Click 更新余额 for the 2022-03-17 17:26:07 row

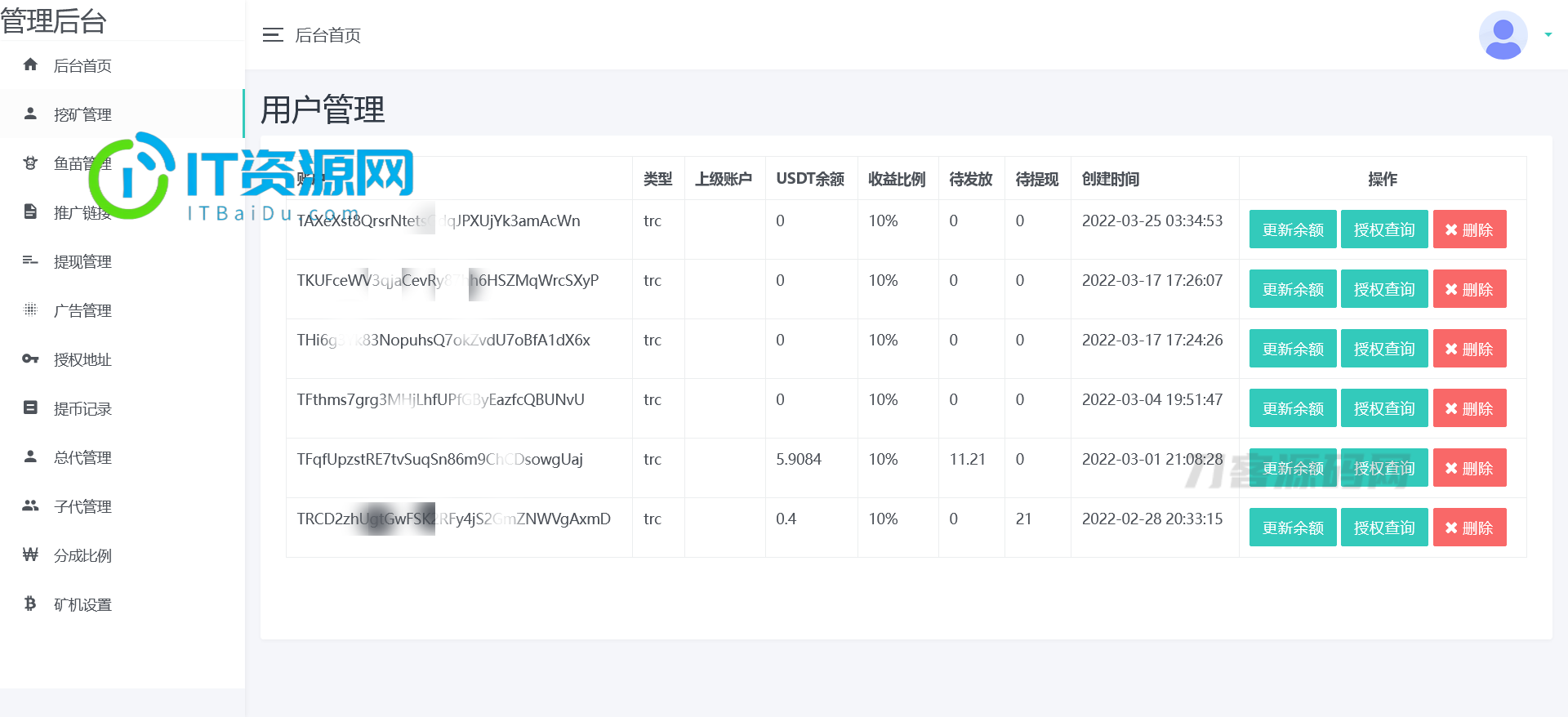(x=1293, y=289)
